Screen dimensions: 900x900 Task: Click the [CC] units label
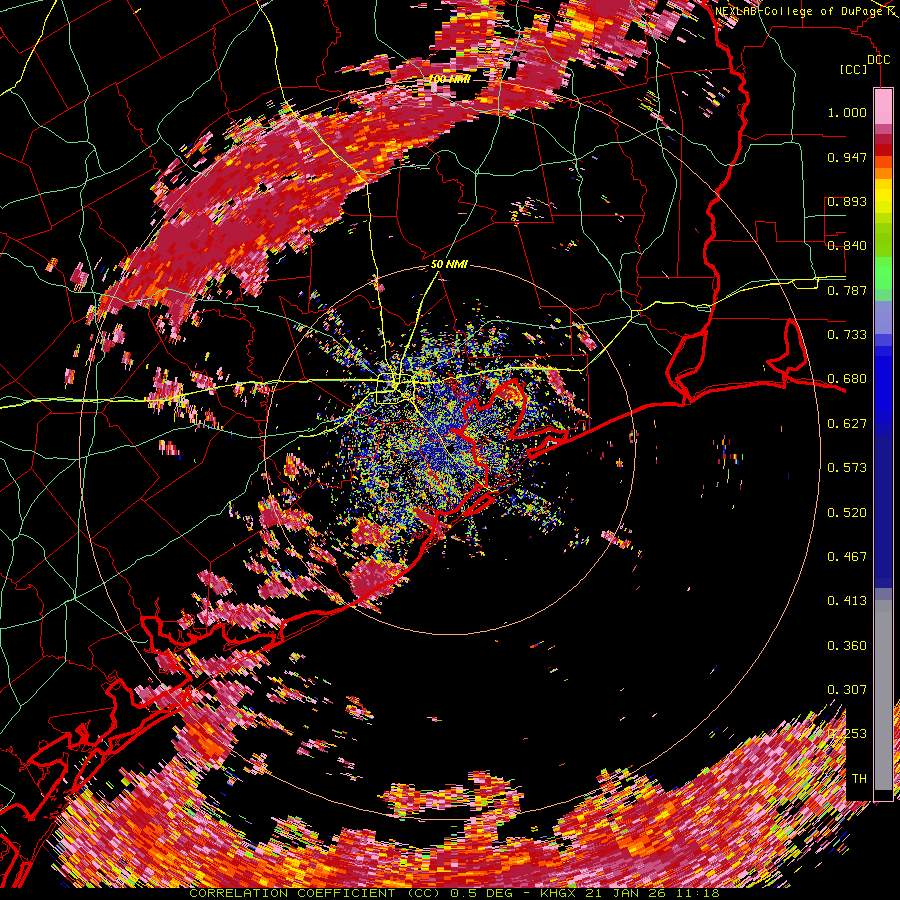(854, 69)
